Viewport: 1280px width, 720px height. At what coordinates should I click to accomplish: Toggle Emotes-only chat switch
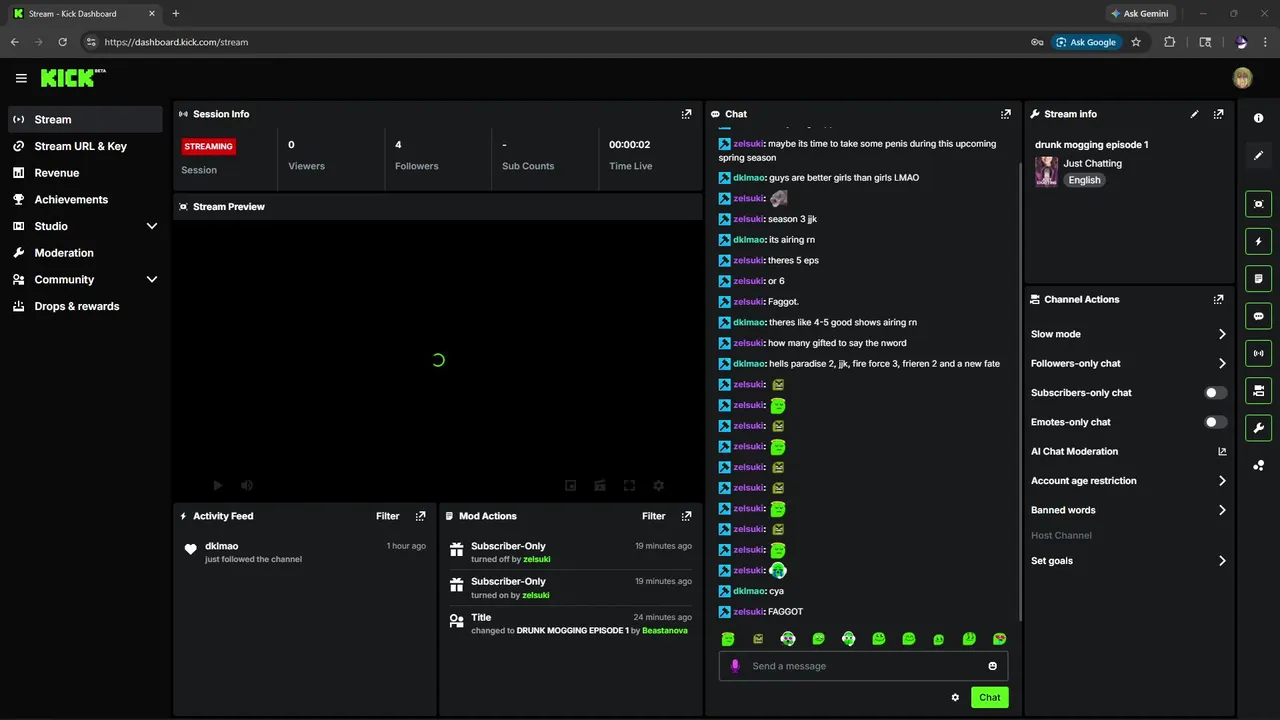(x=1216, y=422)
